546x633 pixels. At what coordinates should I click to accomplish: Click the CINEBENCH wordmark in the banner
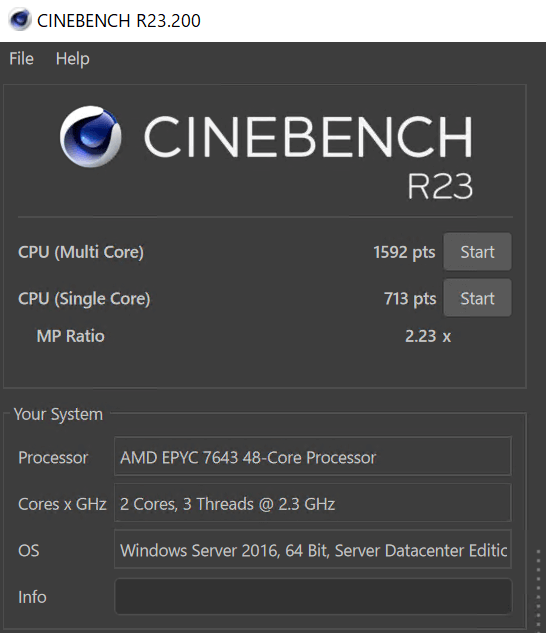[x=309, y=136]
